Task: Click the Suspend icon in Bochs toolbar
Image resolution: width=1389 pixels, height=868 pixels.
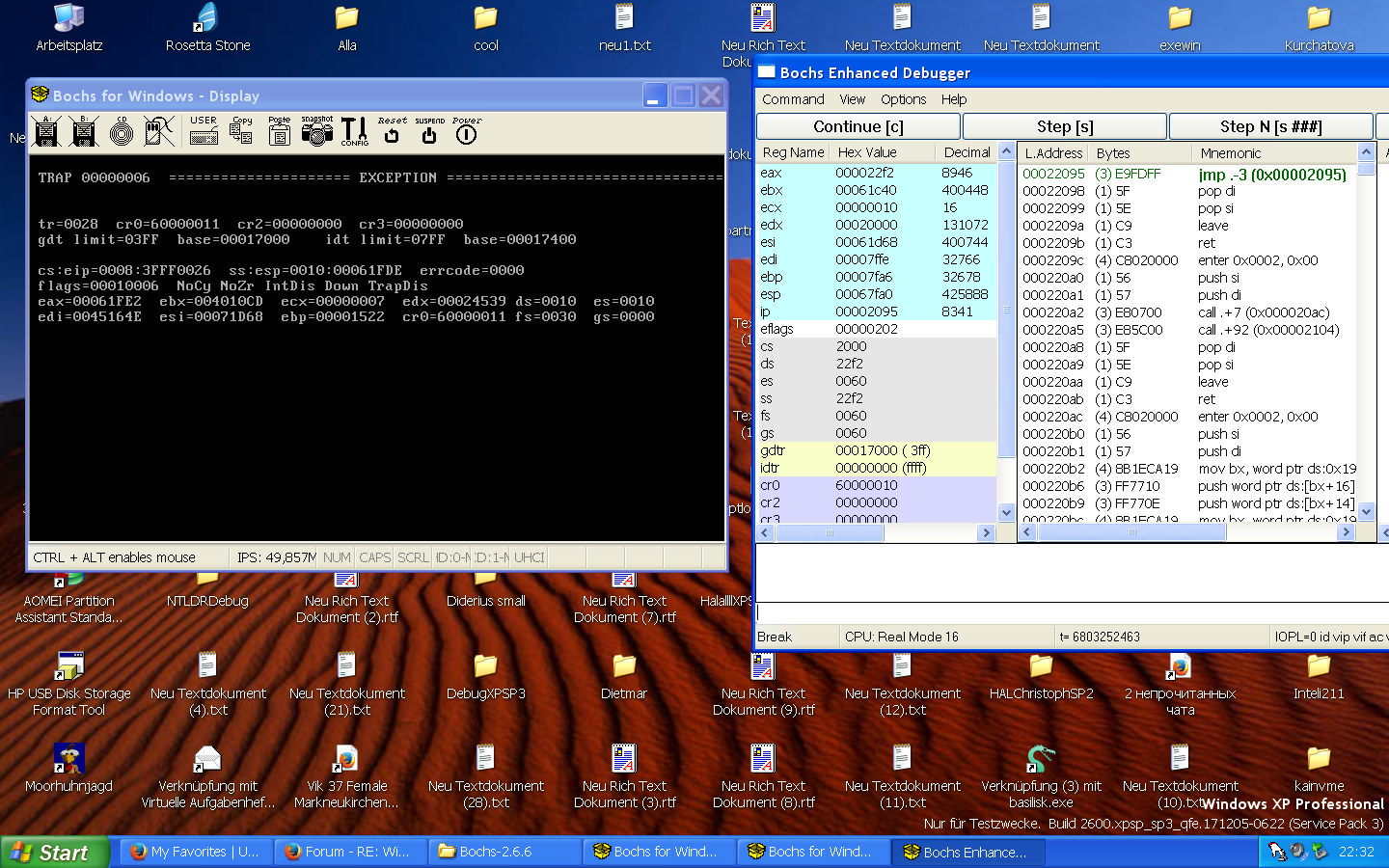Action: point(429,131)
